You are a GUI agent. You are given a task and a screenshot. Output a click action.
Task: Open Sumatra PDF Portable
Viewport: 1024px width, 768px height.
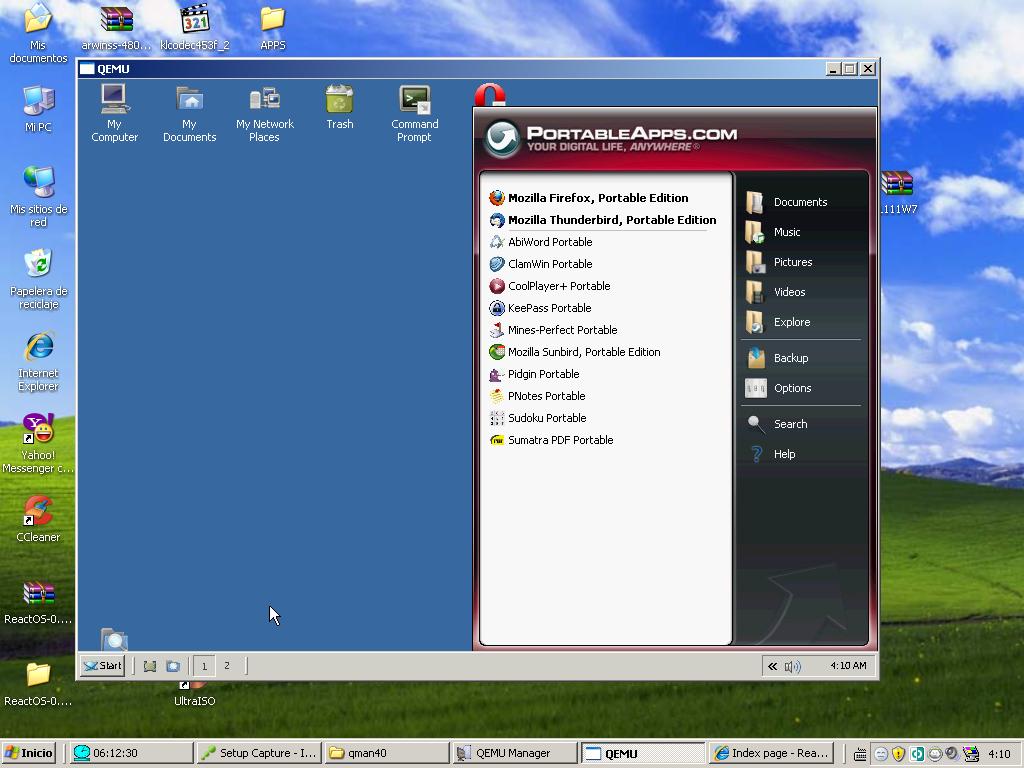pyautogui.click(x=560, y=440)
